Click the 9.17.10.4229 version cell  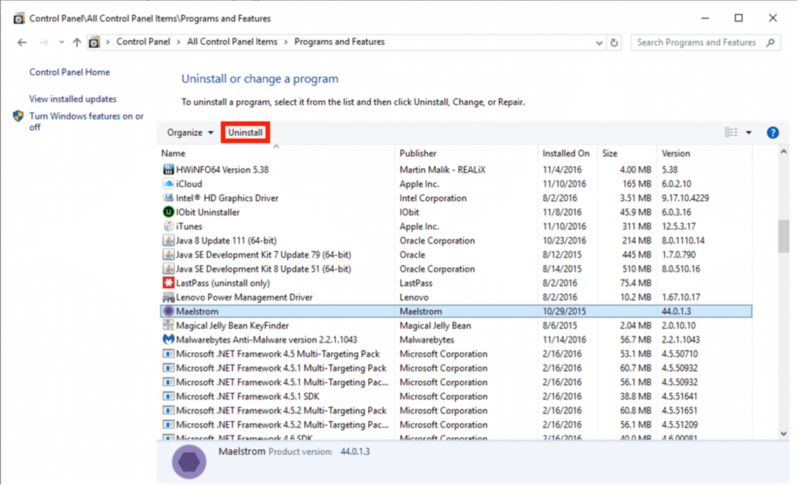(685, 198)
